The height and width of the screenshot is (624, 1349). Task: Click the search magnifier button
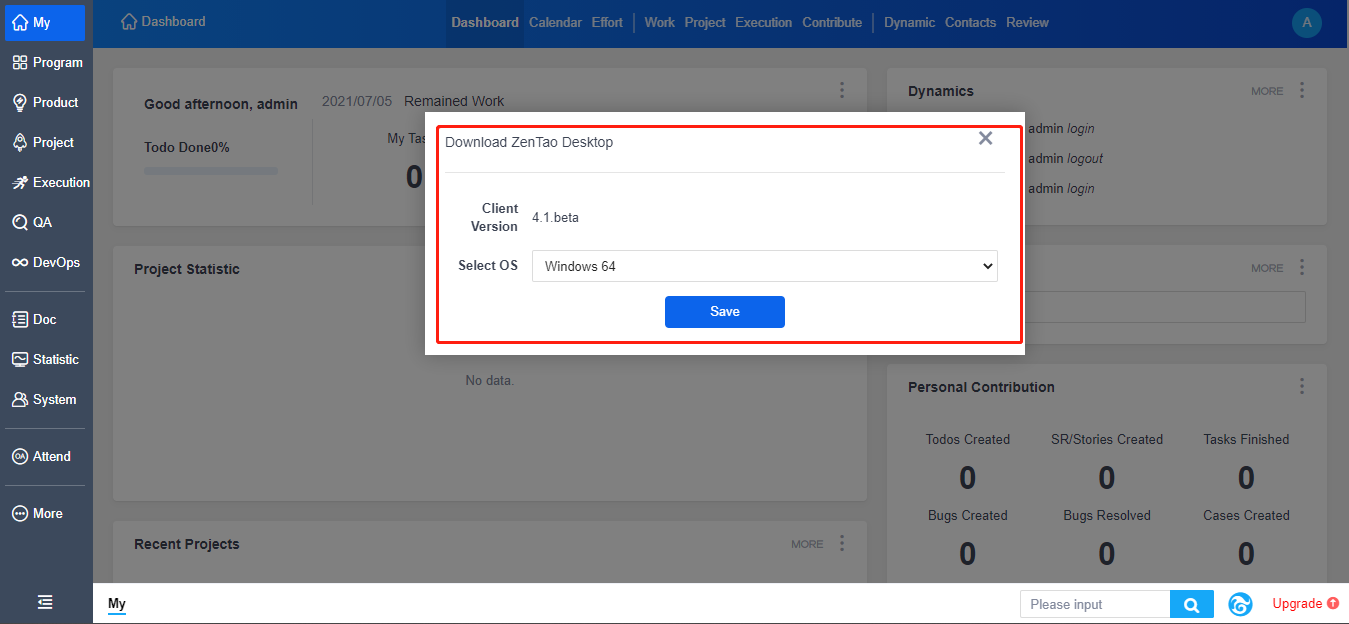pyautogui.click(x=1192, y=604)
